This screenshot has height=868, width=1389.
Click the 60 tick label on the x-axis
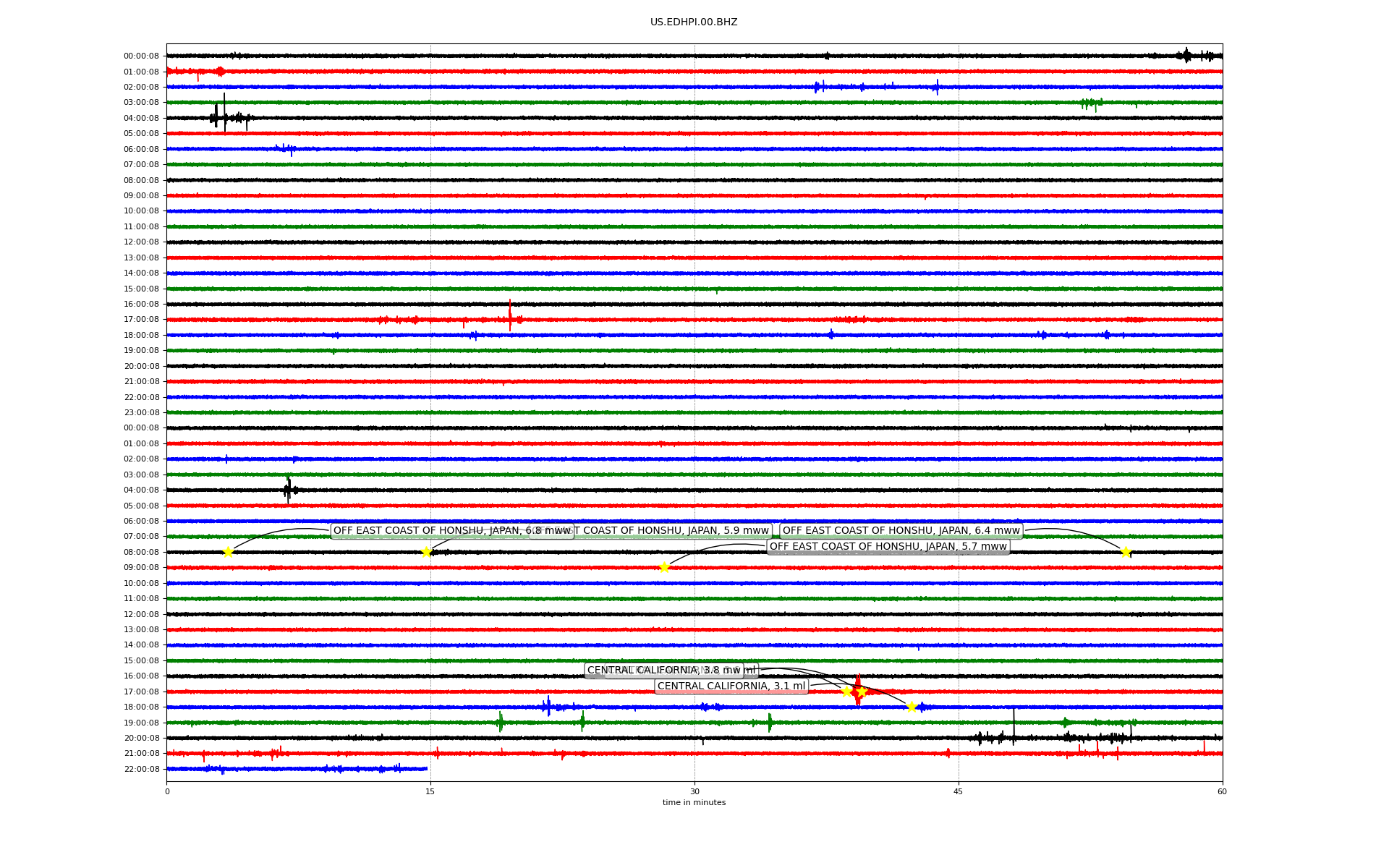1222,792
